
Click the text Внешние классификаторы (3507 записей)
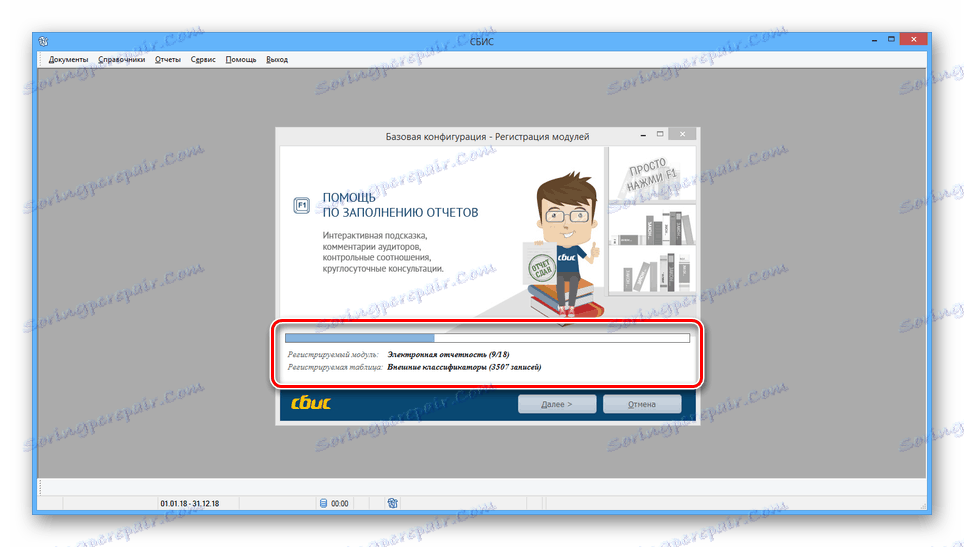tap(464, 367)
